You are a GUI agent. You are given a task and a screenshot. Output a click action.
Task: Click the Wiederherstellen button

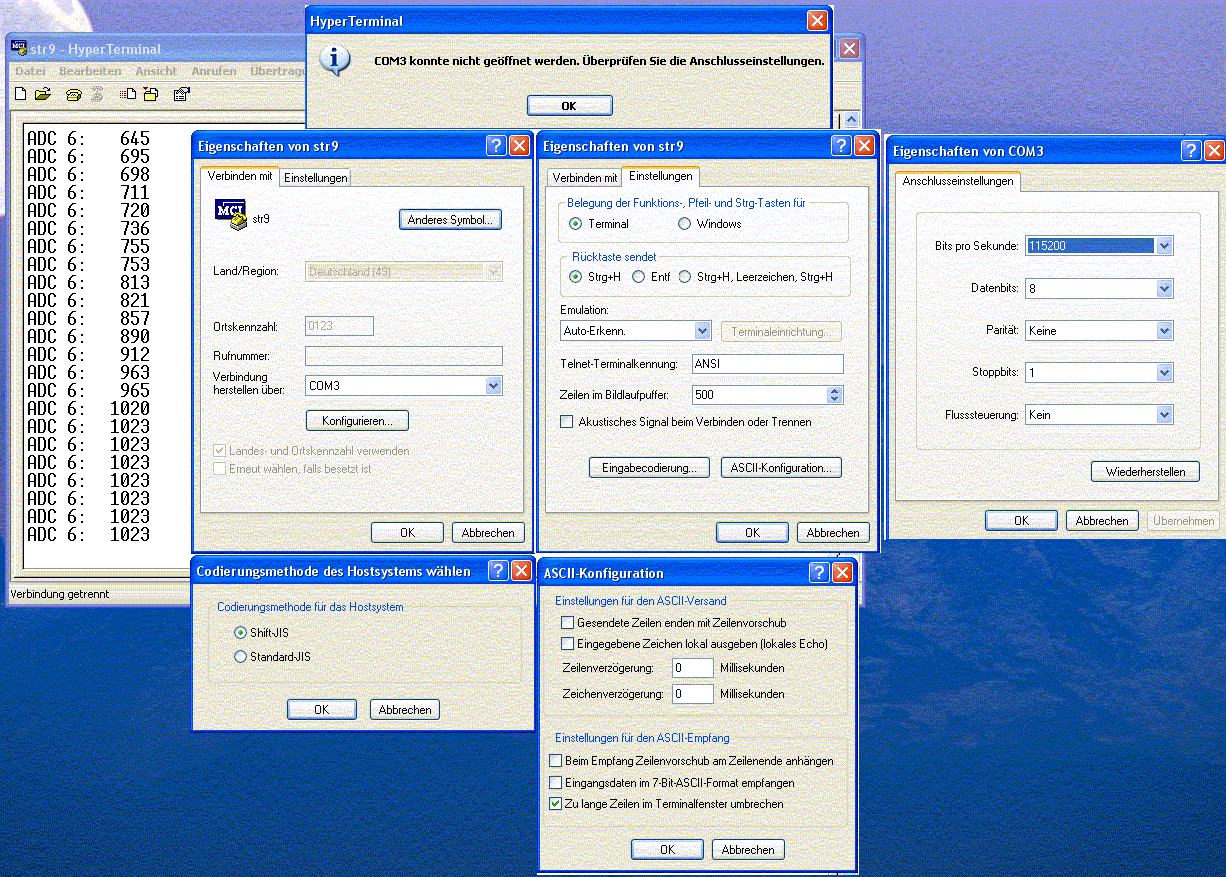click(1145, 472)
